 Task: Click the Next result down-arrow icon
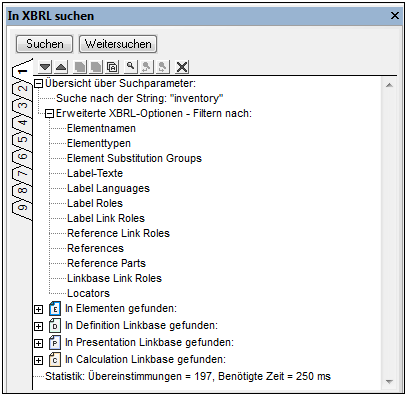45,67
